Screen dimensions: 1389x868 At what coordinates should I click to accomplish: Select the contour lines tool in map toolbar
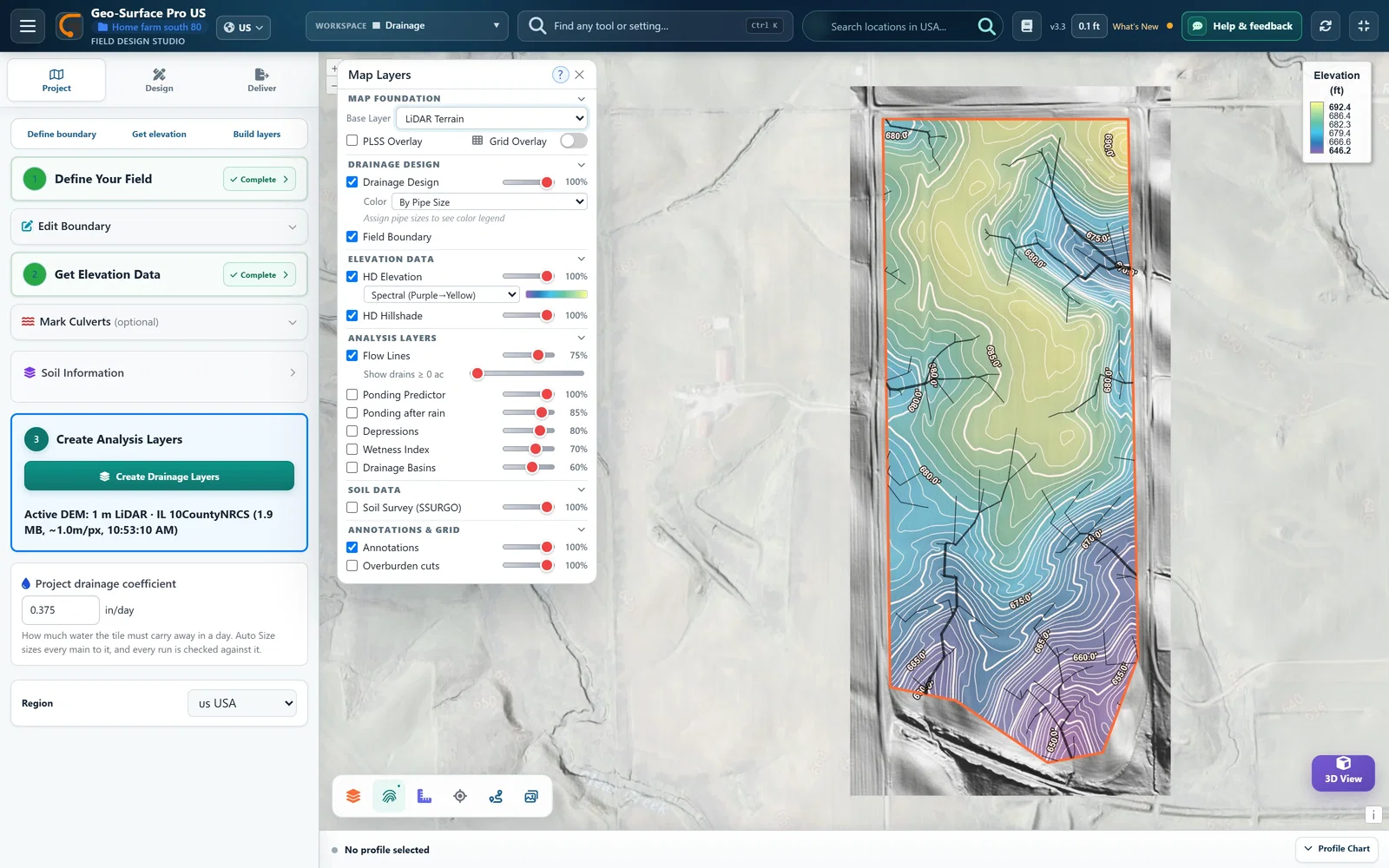click(389, 796)
